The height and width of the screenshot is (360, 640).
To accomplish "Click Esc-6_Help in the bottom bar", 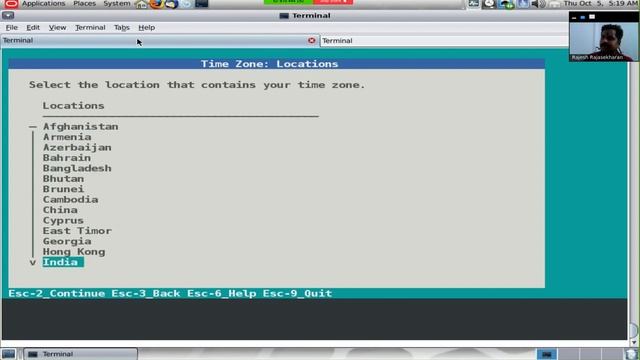I will click(222, 293).
